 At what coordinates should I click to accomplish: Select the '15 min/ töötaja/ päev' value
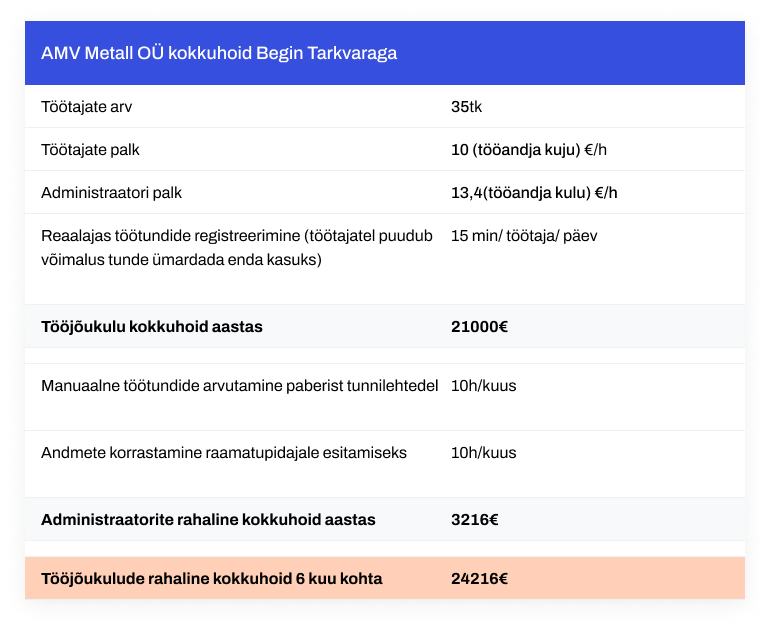(524, 236)
